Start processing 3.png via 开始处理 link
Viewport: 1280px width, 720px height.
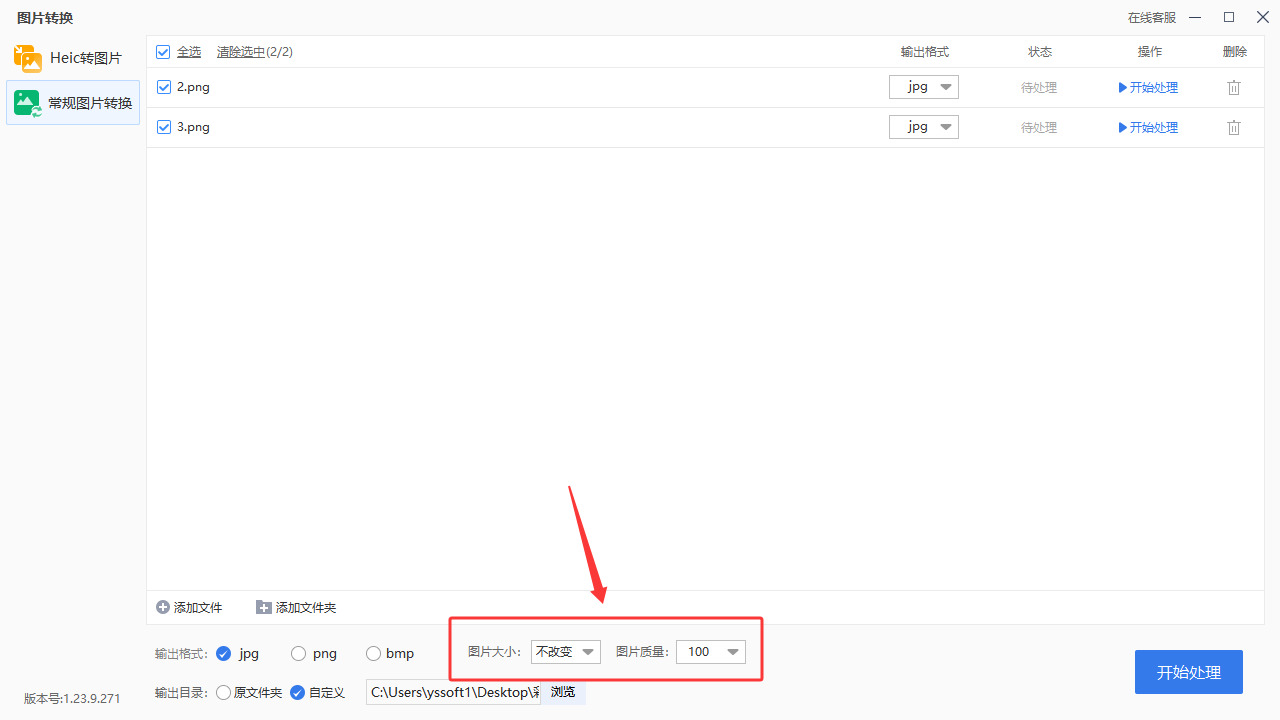(x=1154, y=128)
